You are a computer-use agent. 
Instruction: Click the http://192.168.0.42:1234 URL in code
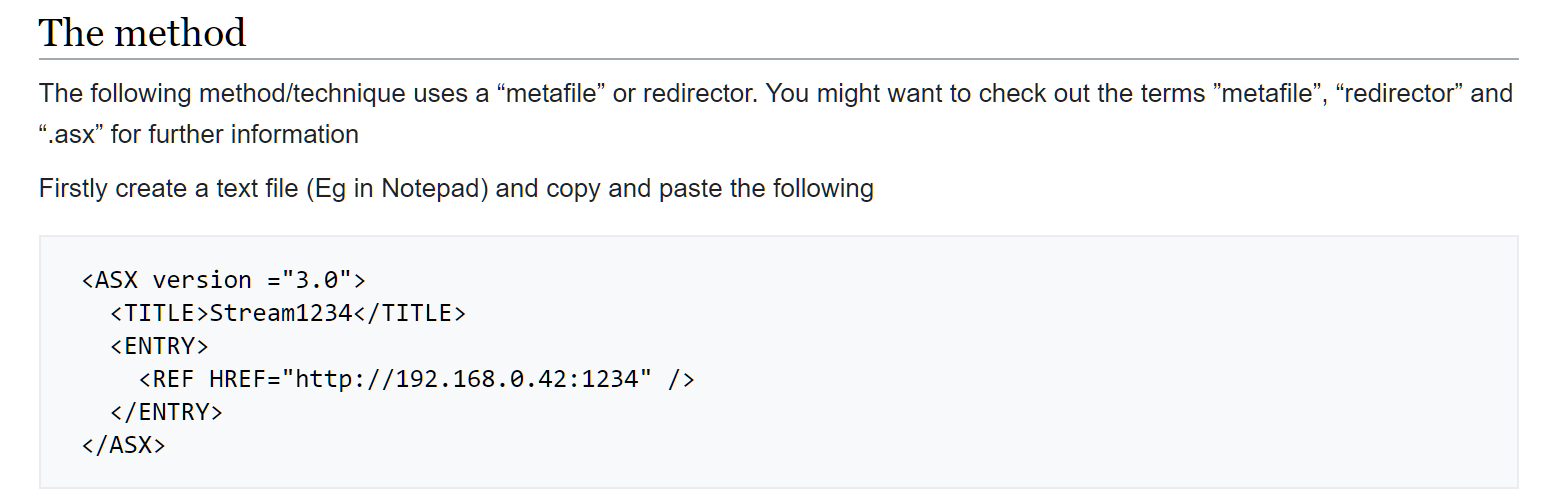coord(467,379)
